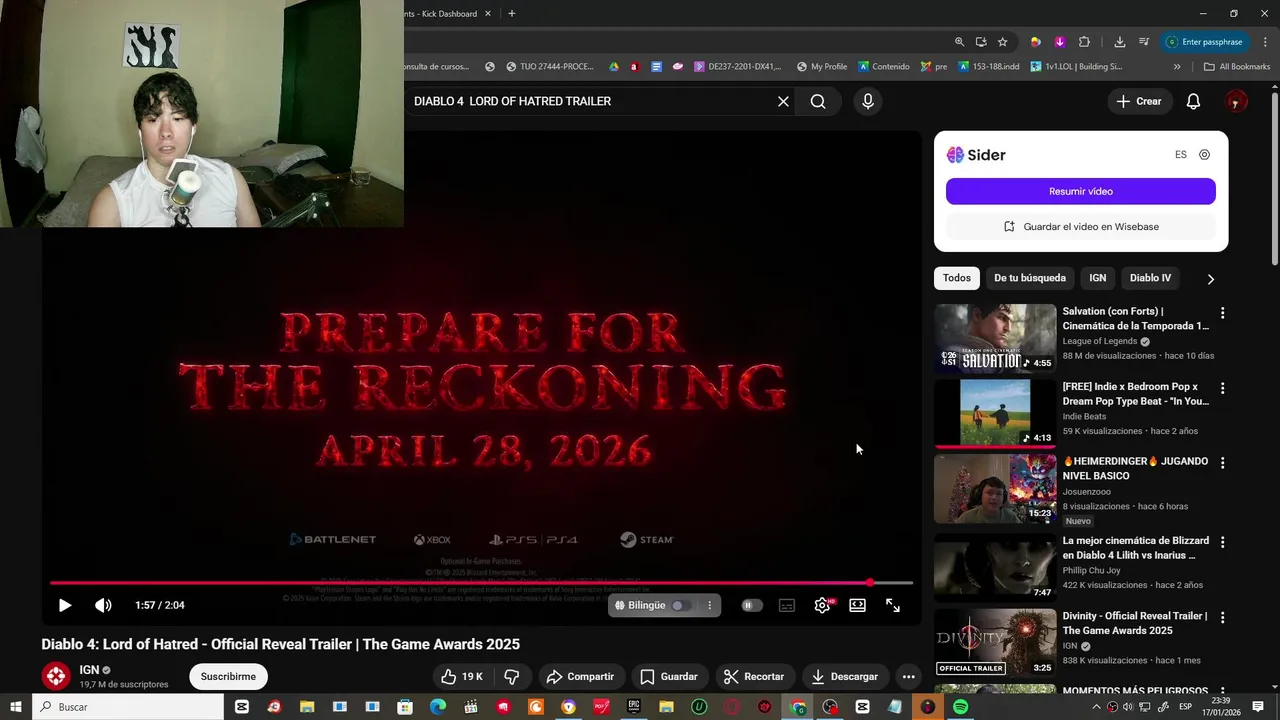Open the Bilingüe three-dot options menu
This screenshot has height=720, width=1280.
click(709, 605)
